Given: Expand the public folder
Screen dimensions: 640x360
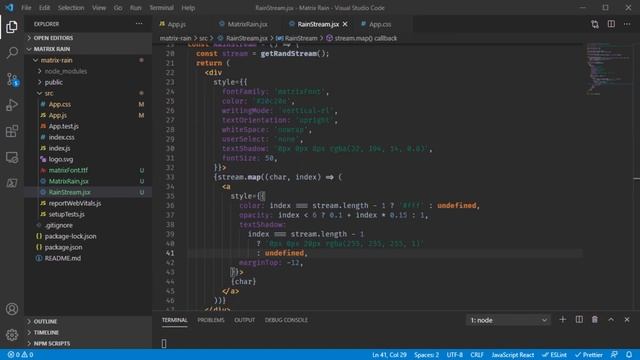Looking at the screenshot, I should [88, 82].
